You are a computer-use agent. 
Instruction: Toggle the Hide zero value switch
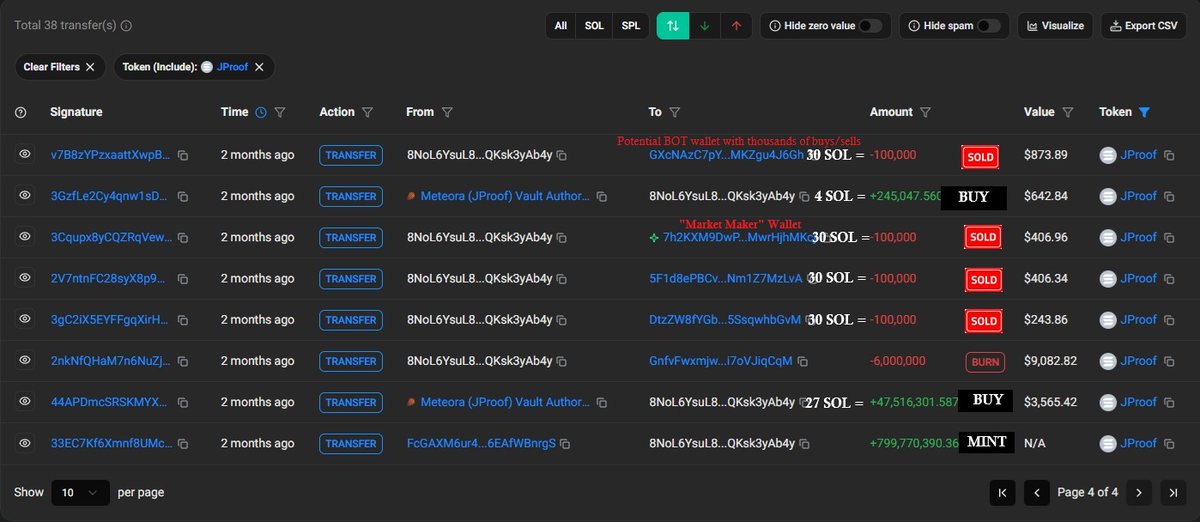pyautogui.click(x=871, y=26)
